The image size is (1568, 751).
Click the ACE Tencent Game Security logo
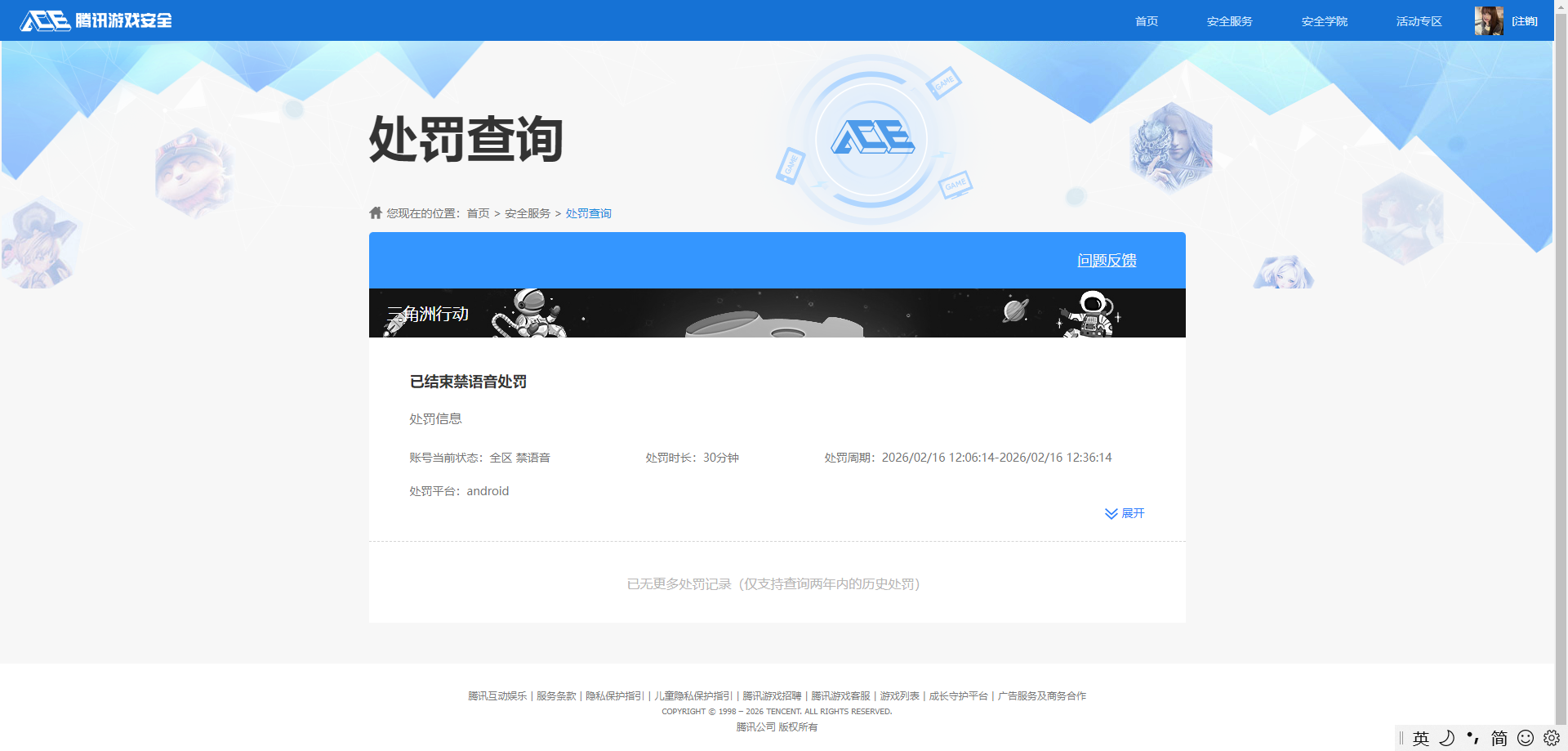click(x=96, y=20)
